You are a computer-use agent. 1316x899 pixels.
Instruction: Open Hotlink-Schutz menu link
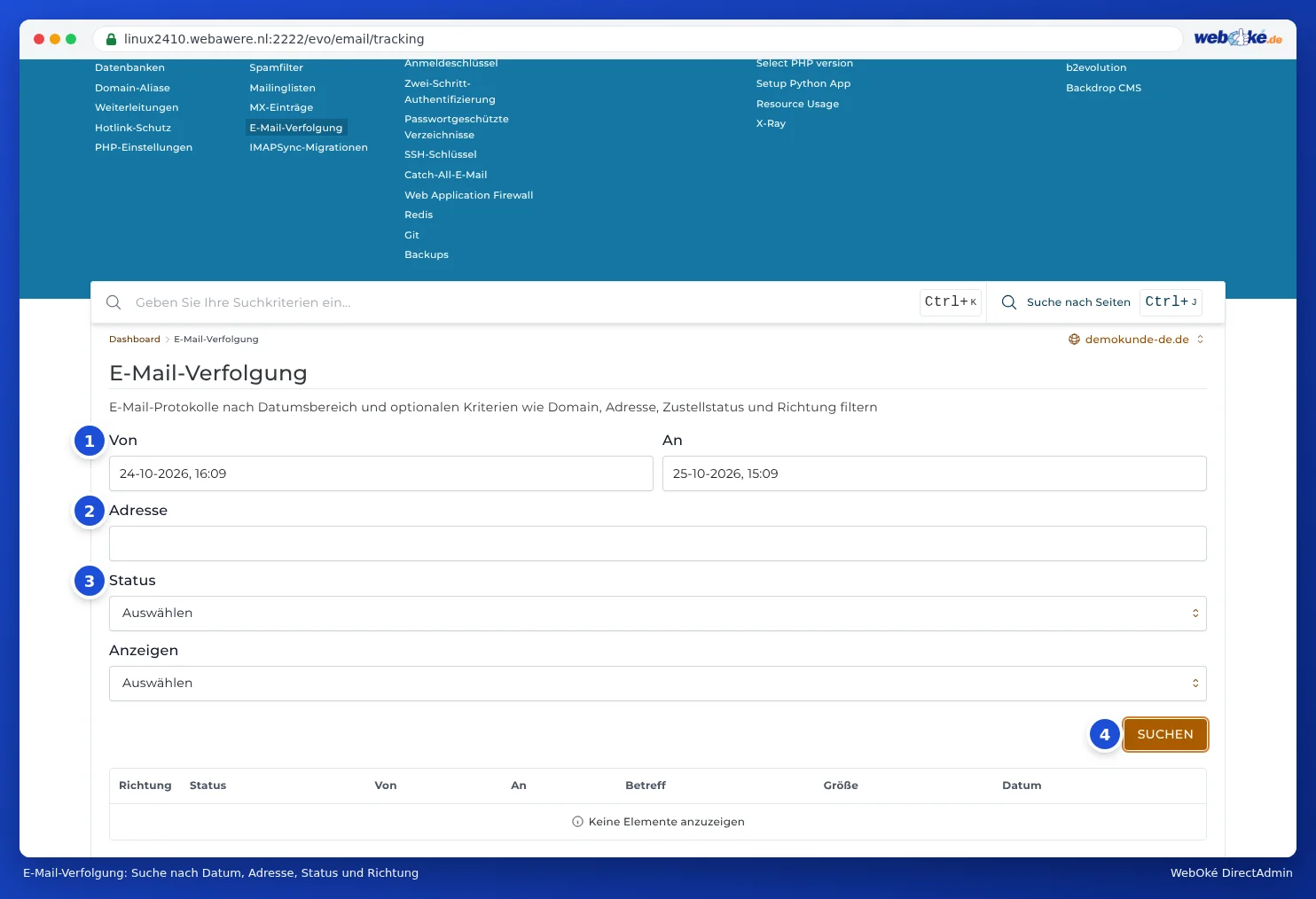pos(133,128)
